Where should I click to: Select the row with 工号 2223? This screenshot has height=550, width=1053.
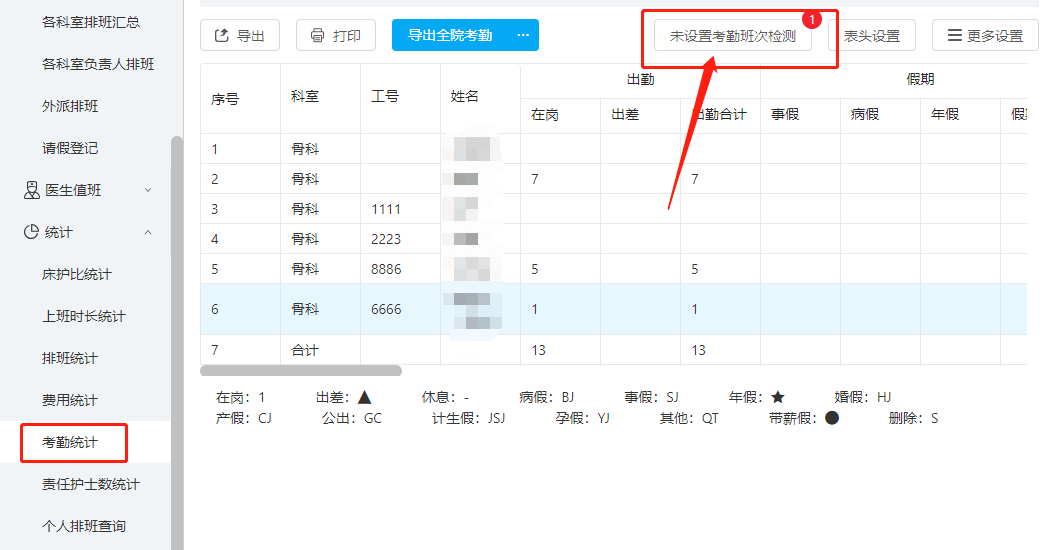pos(613,239)
